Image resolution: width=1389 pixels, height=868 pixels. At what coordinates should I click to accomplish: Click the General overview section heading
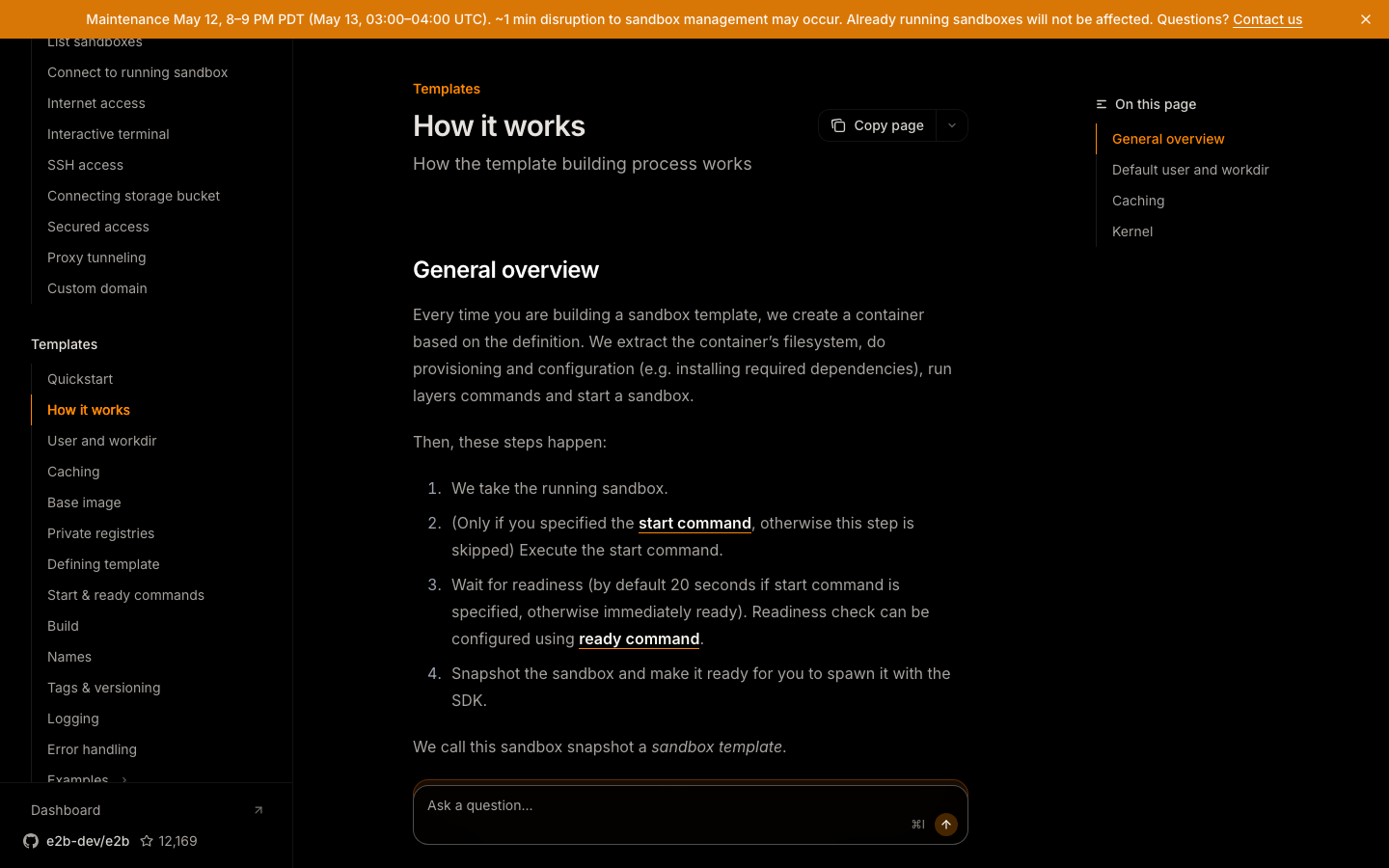[x=505, y=270]
